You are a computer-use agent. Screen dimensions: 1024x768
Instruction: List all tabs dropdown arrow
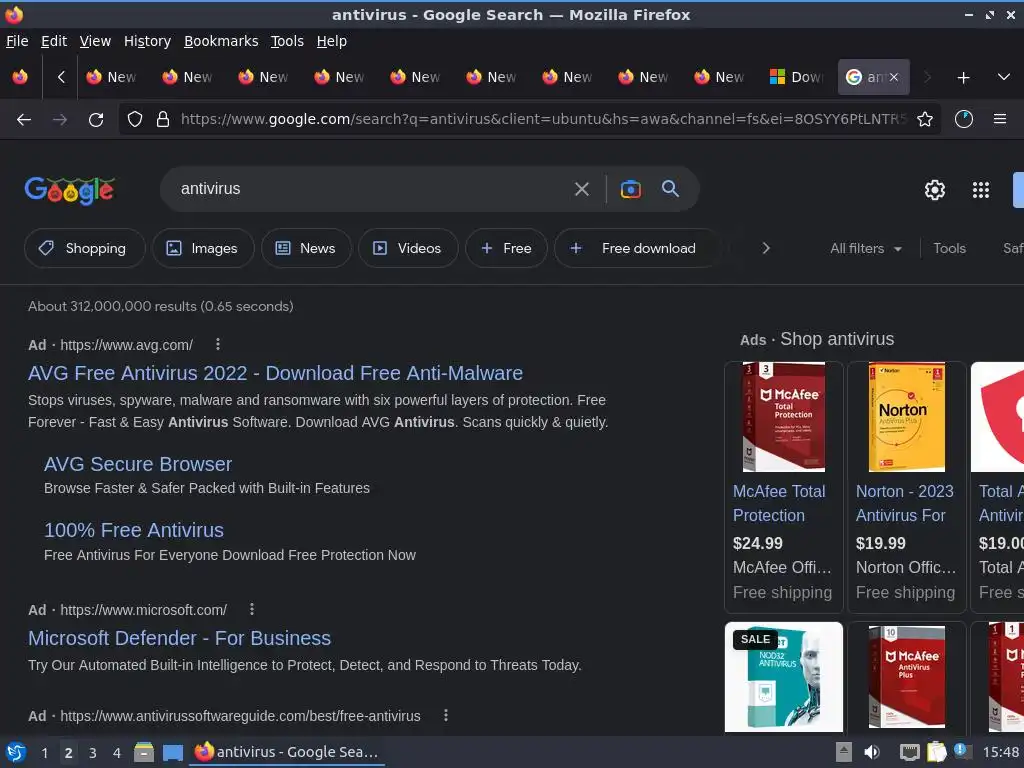[x=1004, y=77]
